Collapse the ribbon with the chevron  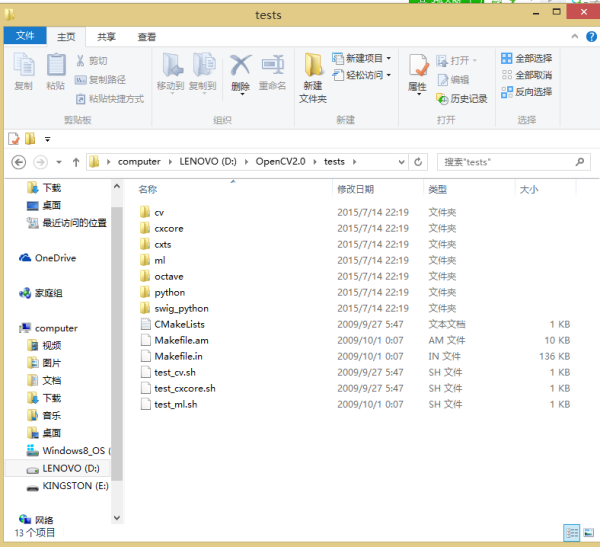coord(575,37)
